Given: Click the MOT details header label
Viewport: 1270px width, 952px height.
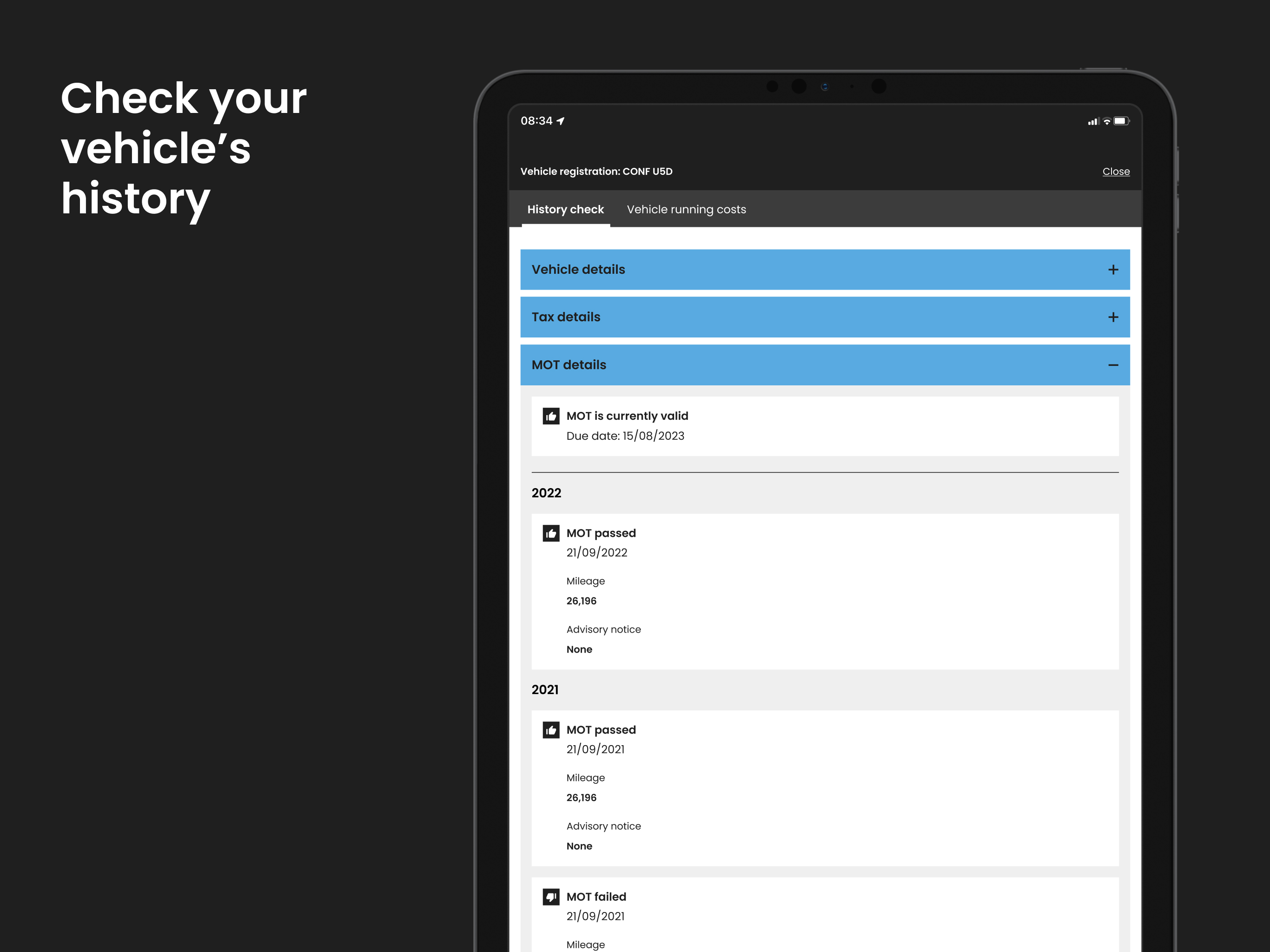Looking at the screenshot, I should point(569,365).
